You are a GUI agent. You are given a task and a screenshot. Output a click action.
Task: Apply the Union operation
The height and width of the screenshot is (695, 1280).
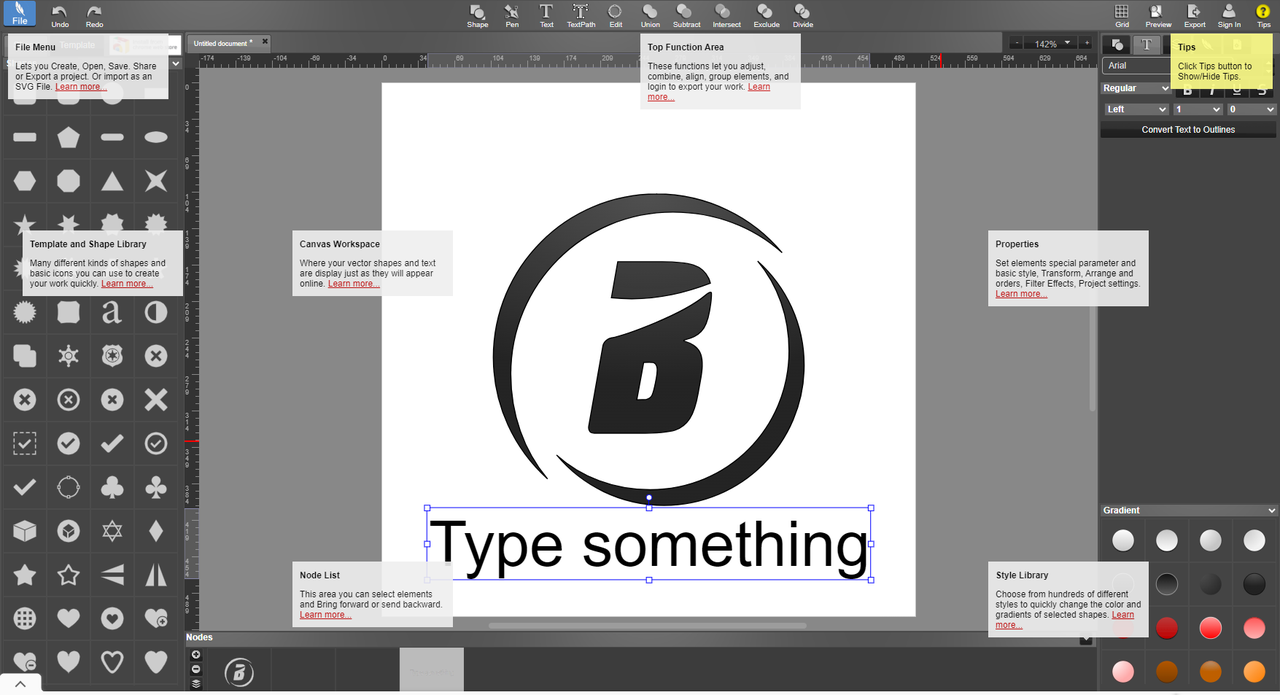[x=650, y=15]
